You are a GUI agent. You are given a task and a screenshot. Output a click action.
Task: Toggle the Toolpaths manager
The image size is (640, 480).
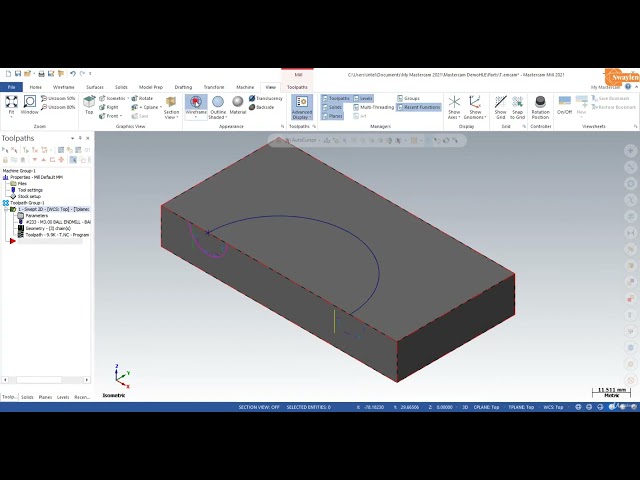point(336,98)
